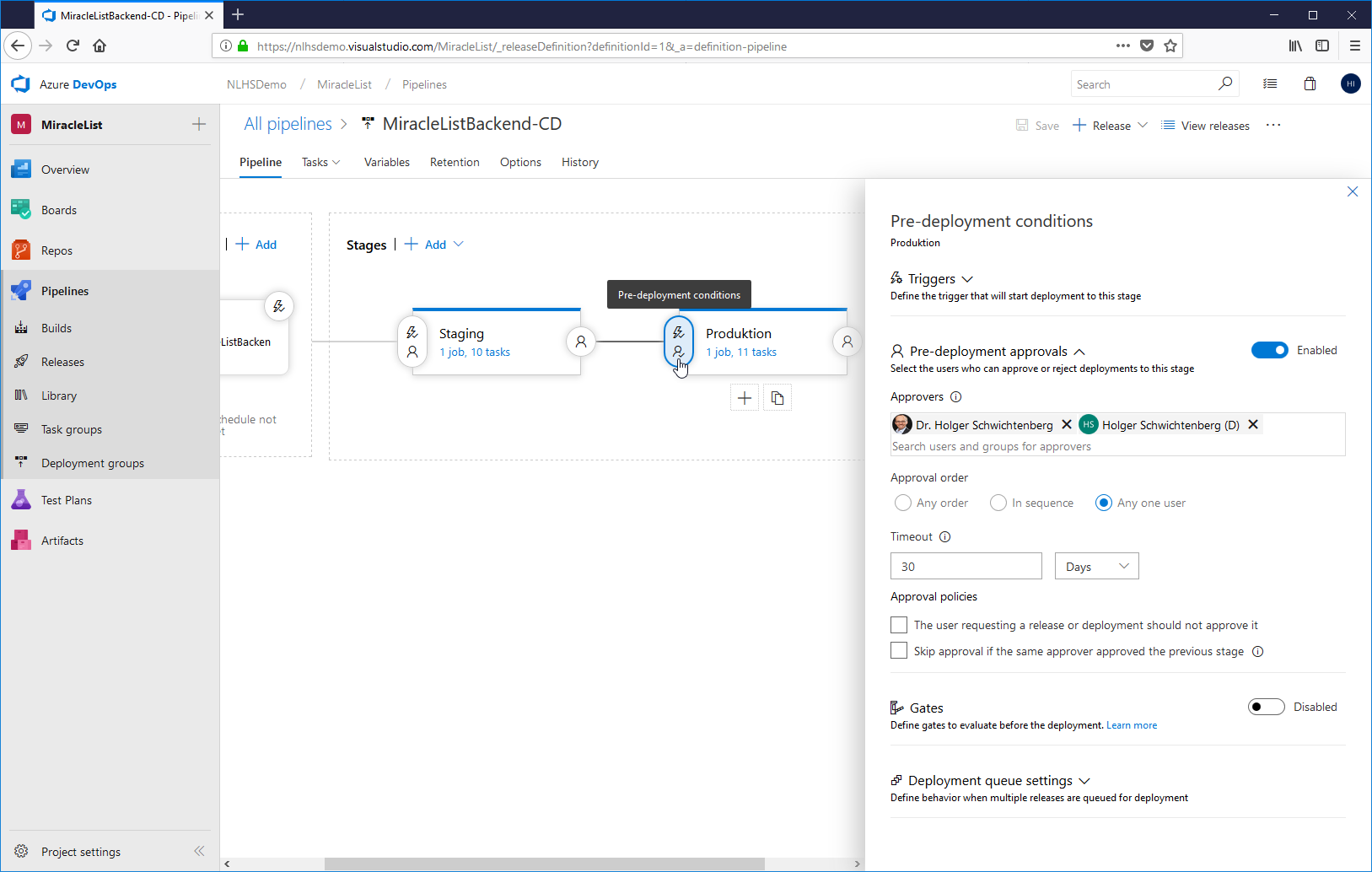Enable the Gates toggle
This screenshot has width=1372, height=872.
tap(1266, 707)
